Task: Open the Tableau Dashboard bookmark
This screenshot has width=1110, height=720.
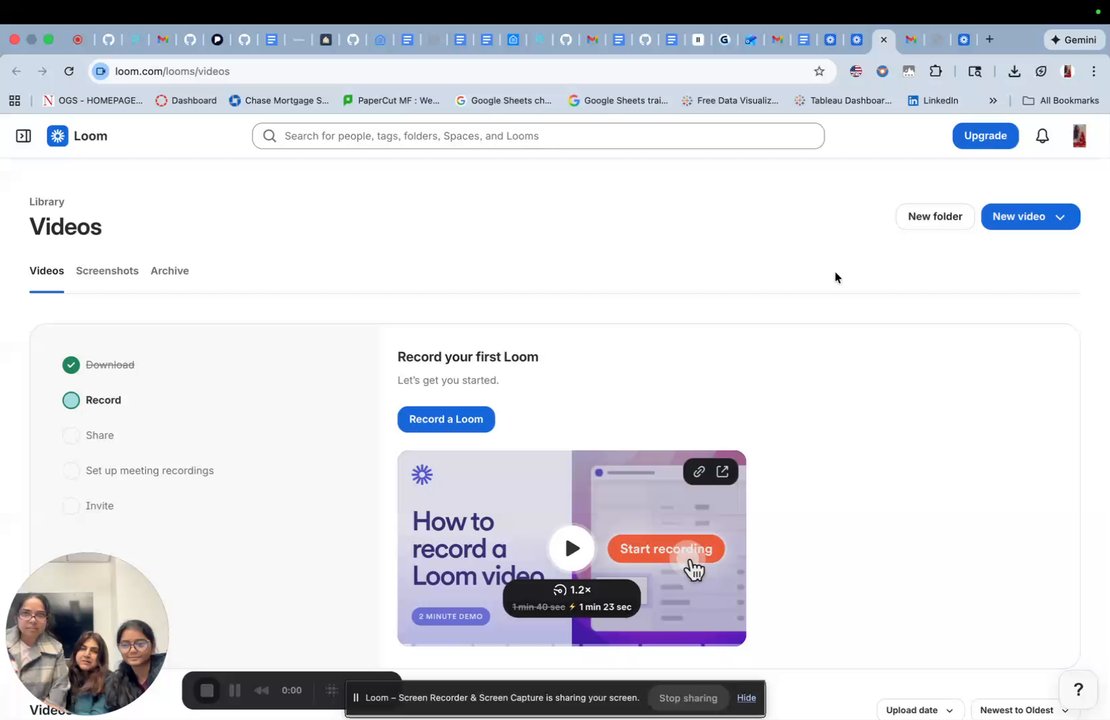Action: [842, 101]
